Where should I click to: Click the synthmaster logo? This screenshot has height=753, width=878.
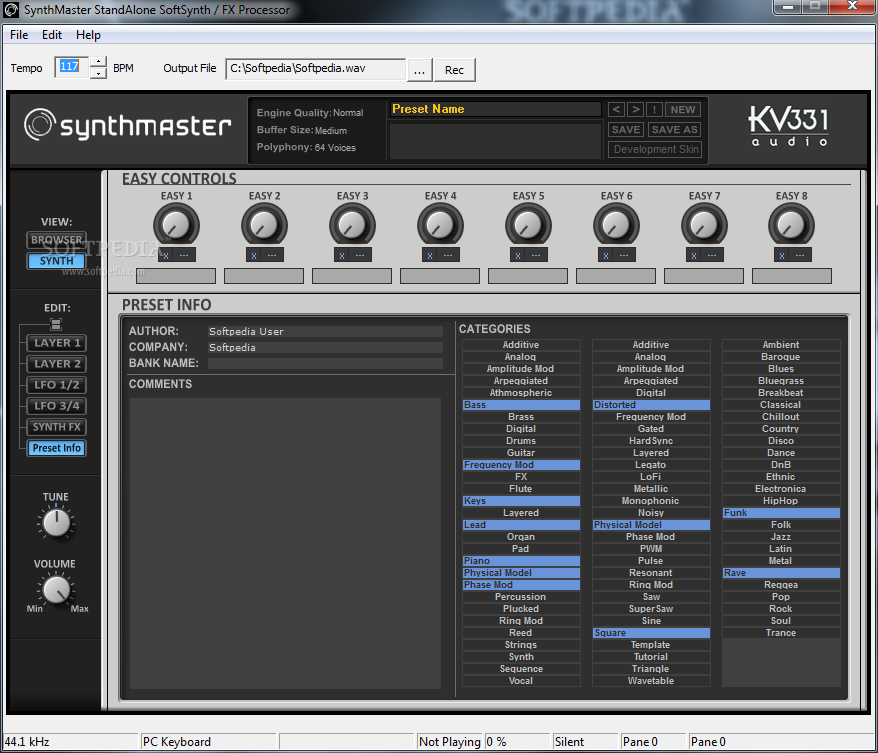[128, 125]
